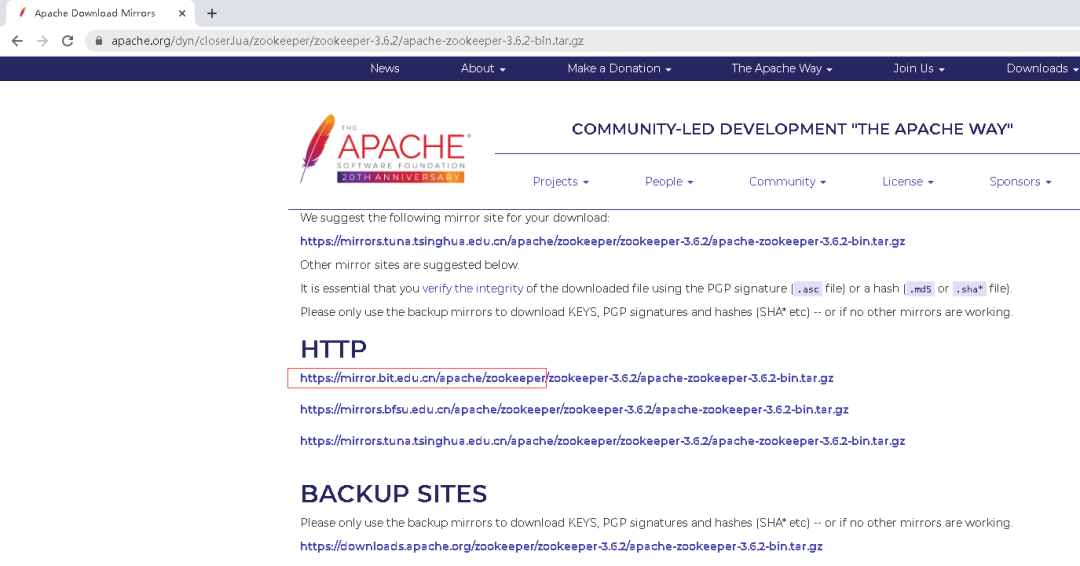This screenshot has height=566, width=1080.
Task: Click the .asc file code label
Action: [x=808, y=289]
